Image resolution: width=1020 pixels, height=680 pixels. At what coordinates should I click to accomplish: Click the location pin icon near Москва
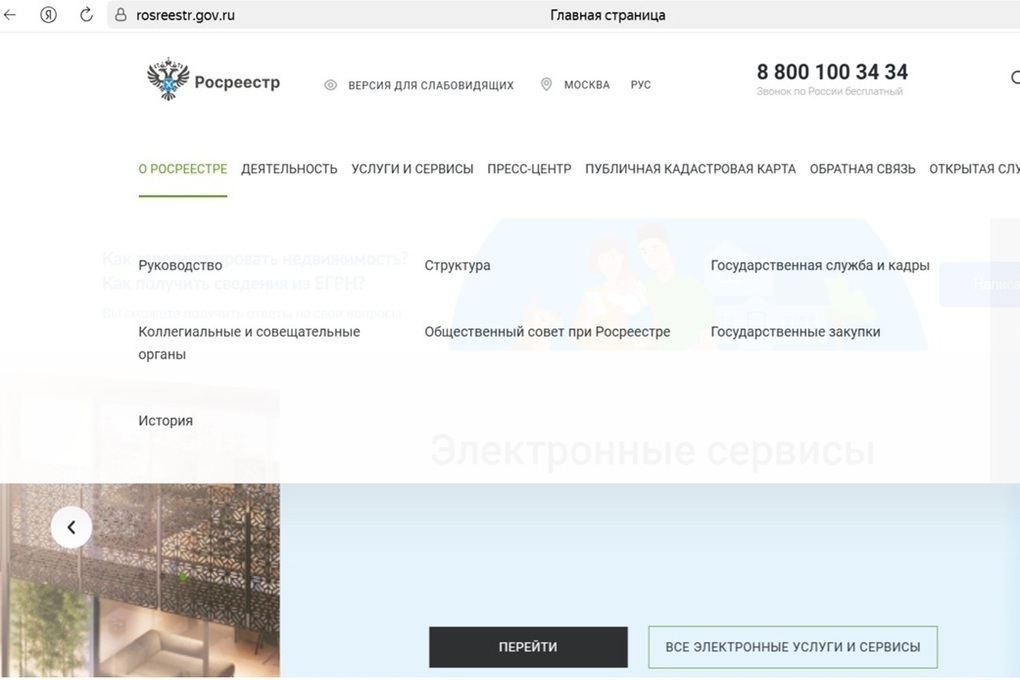(x=546, y=85)
